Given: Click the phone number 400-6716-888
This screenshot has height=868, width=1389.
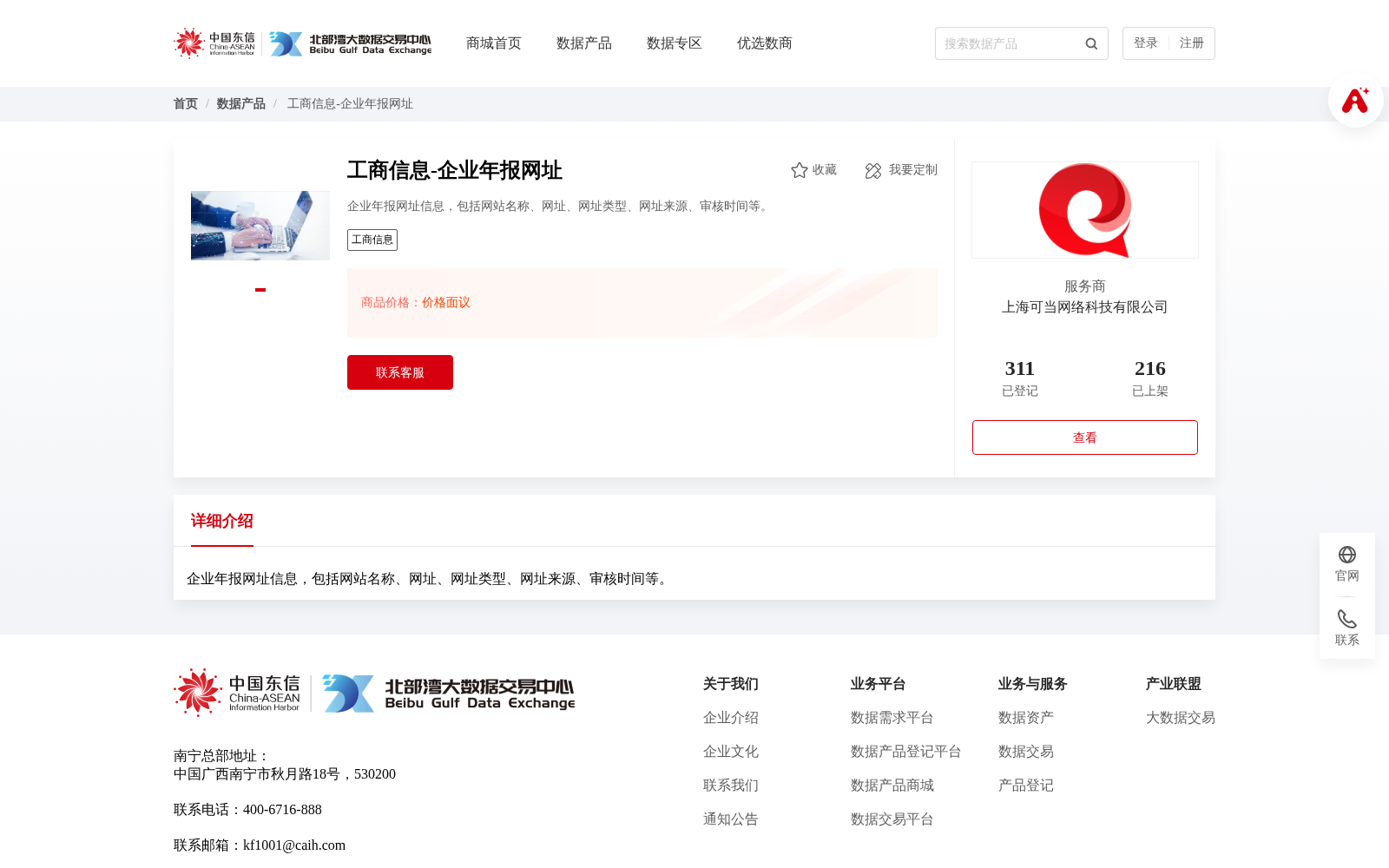Looking at the screenshot, I should point(282,810).
